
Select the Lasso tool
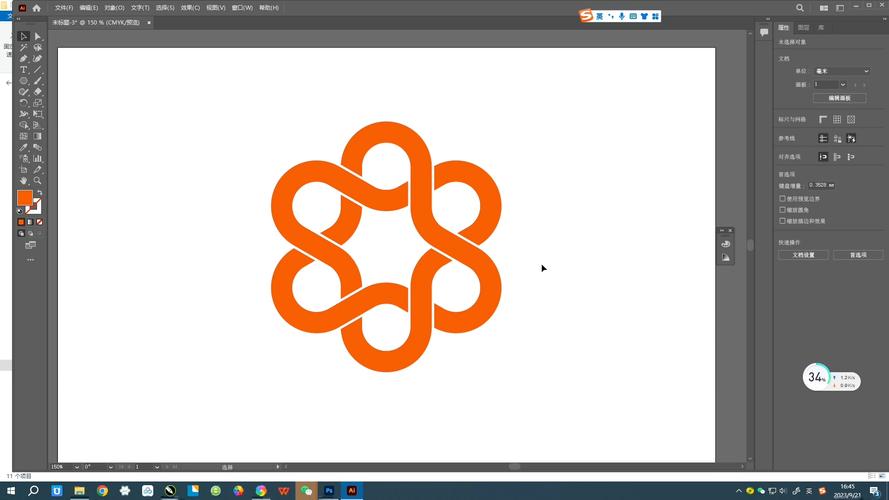37,48
